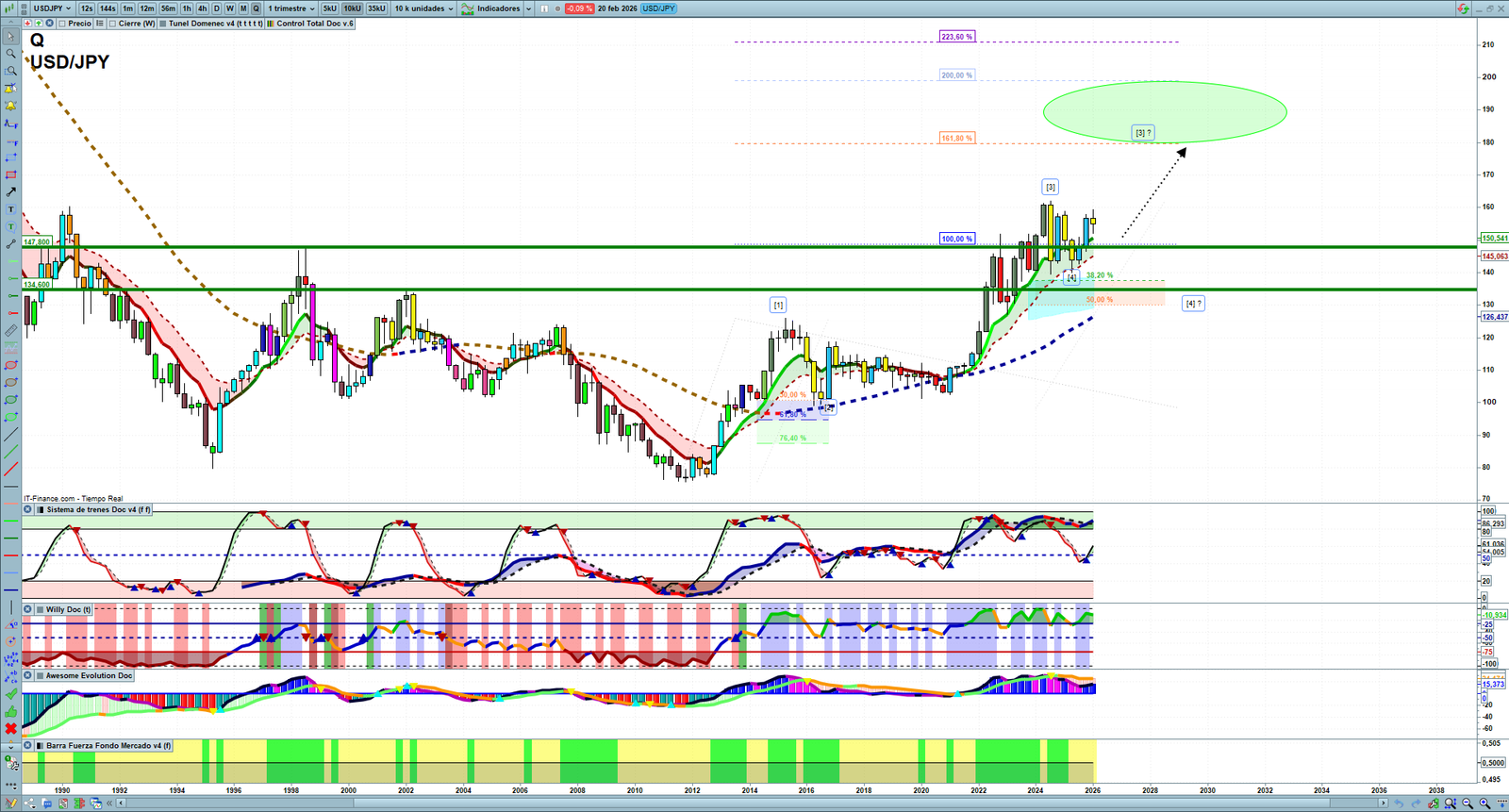Toggle the 35kU view button
The width and height of the screenshot is (1509, 812).
[x=376, y=8]
